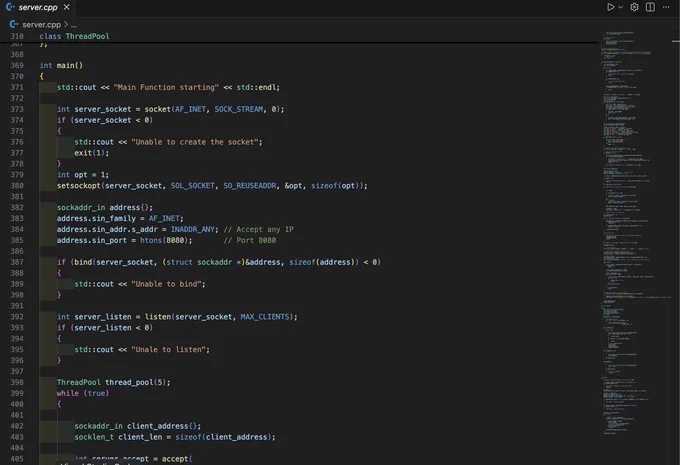Close the server.cpp tab
Image resolution: width=680 pixels, height=465 pixels.
(x=66, y=7)
